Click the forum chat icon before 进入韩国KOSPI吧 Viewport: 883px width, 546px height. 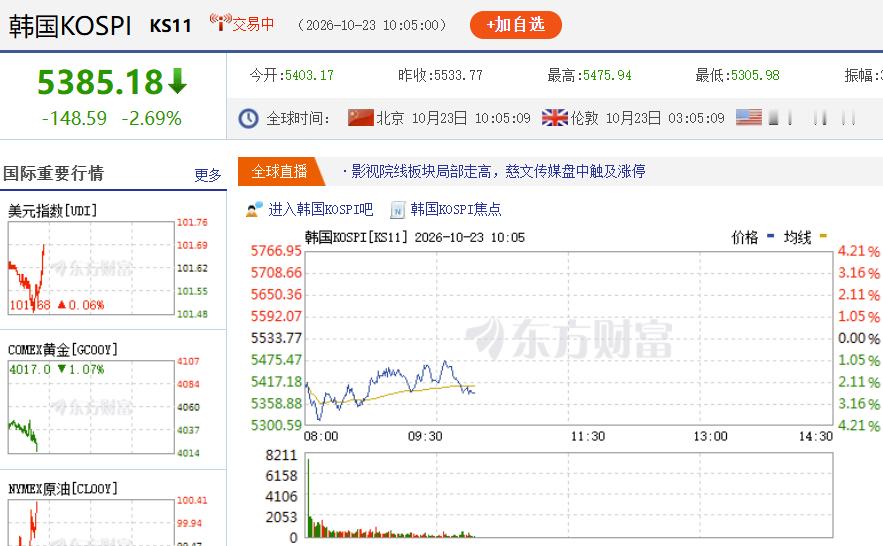255,209
